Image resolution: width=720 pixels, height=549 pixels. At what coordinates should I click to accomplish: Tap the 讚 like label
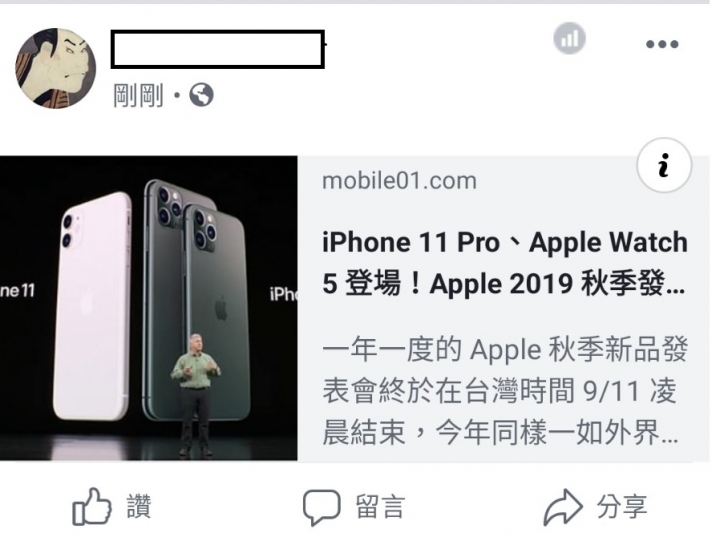click(x=139, y=506)
